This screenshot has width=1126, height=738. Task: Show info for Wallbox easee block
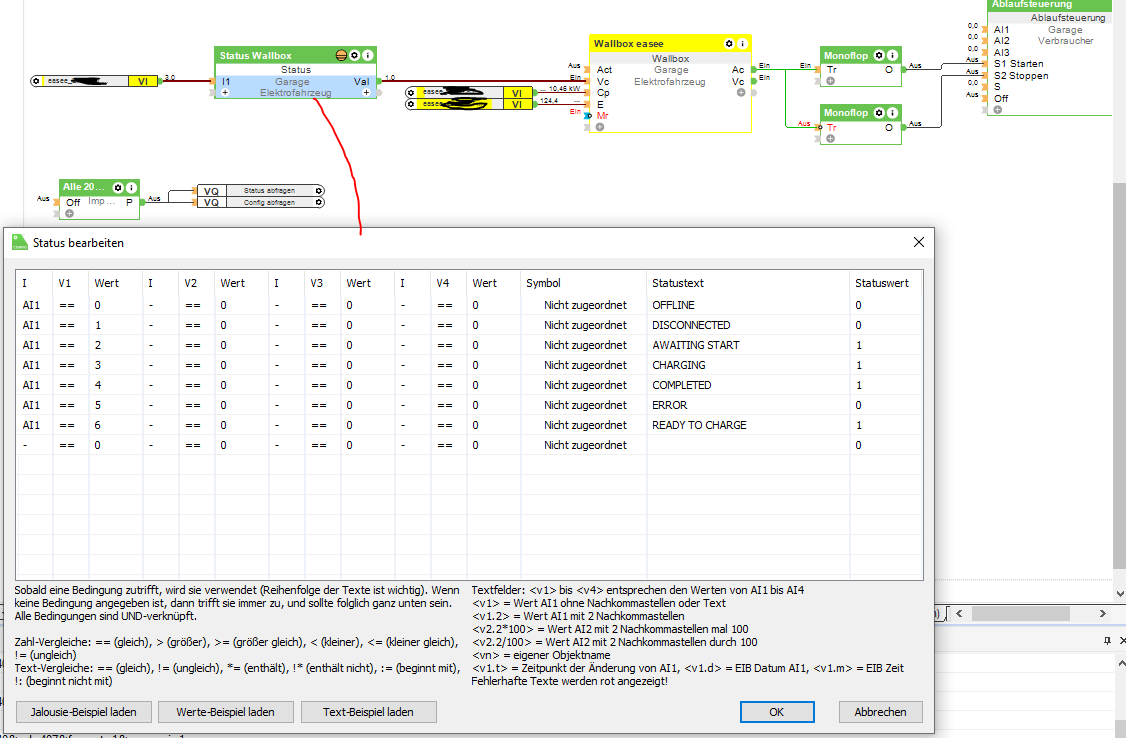(x=743, y=44)
